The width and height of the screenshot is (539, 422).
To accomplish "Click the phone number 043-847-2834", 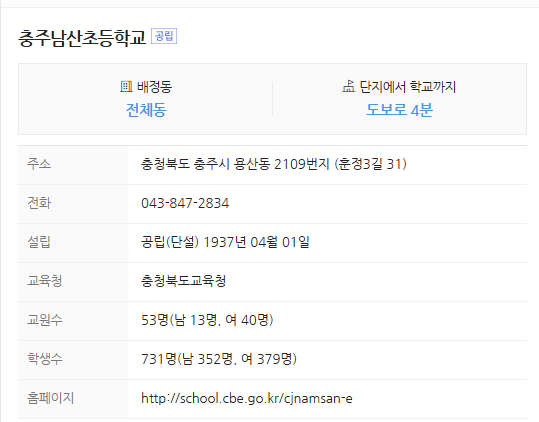I will [x=185, y=203].
